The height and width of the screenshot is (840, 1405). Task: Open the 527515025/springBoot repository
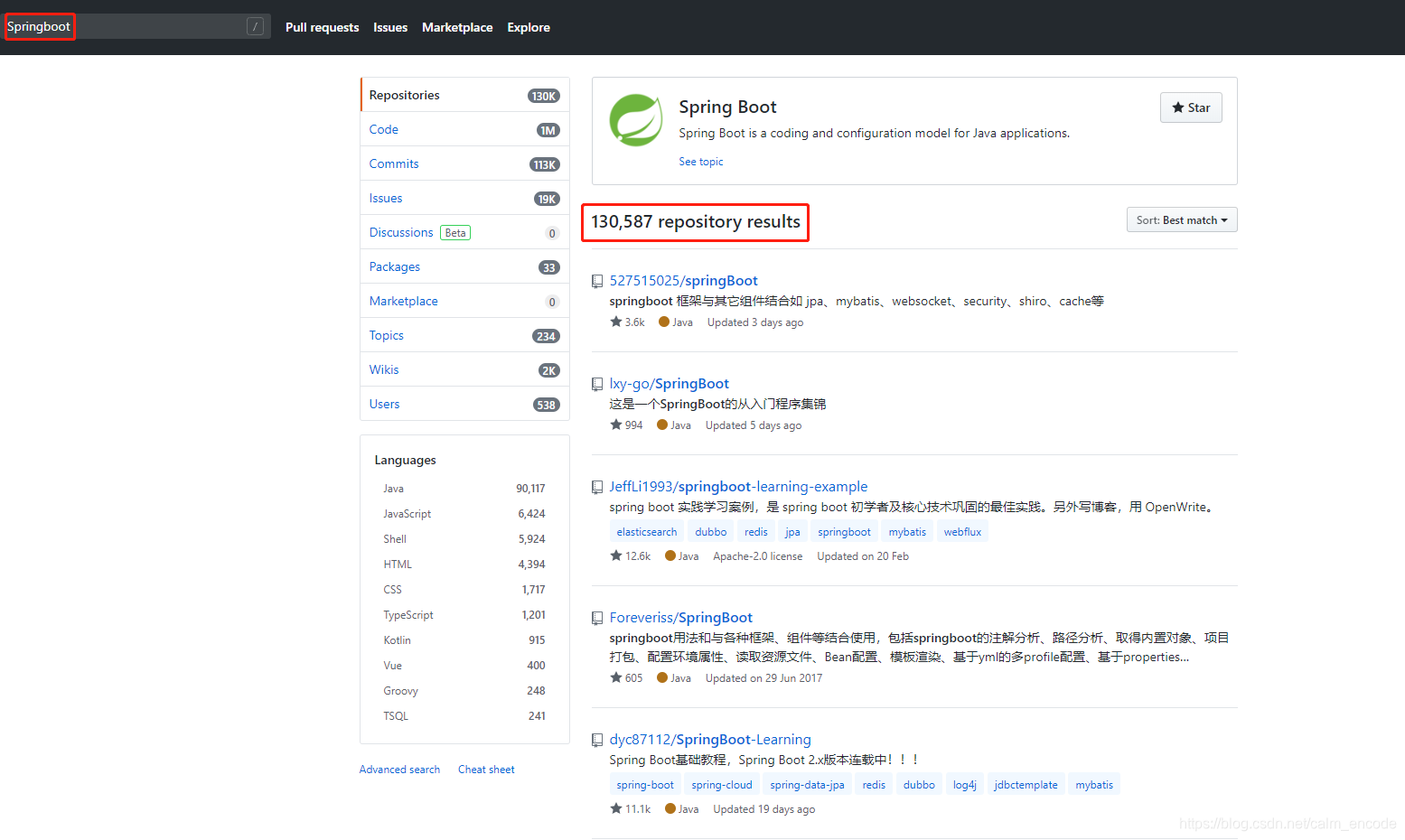coord(683,281)
